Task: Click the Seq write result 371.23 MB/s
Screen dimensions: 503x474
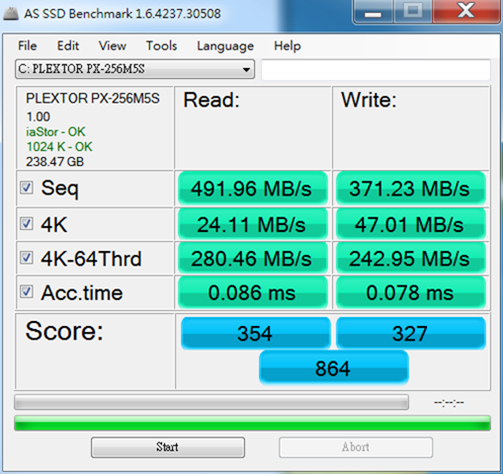Action: (411, 188)
